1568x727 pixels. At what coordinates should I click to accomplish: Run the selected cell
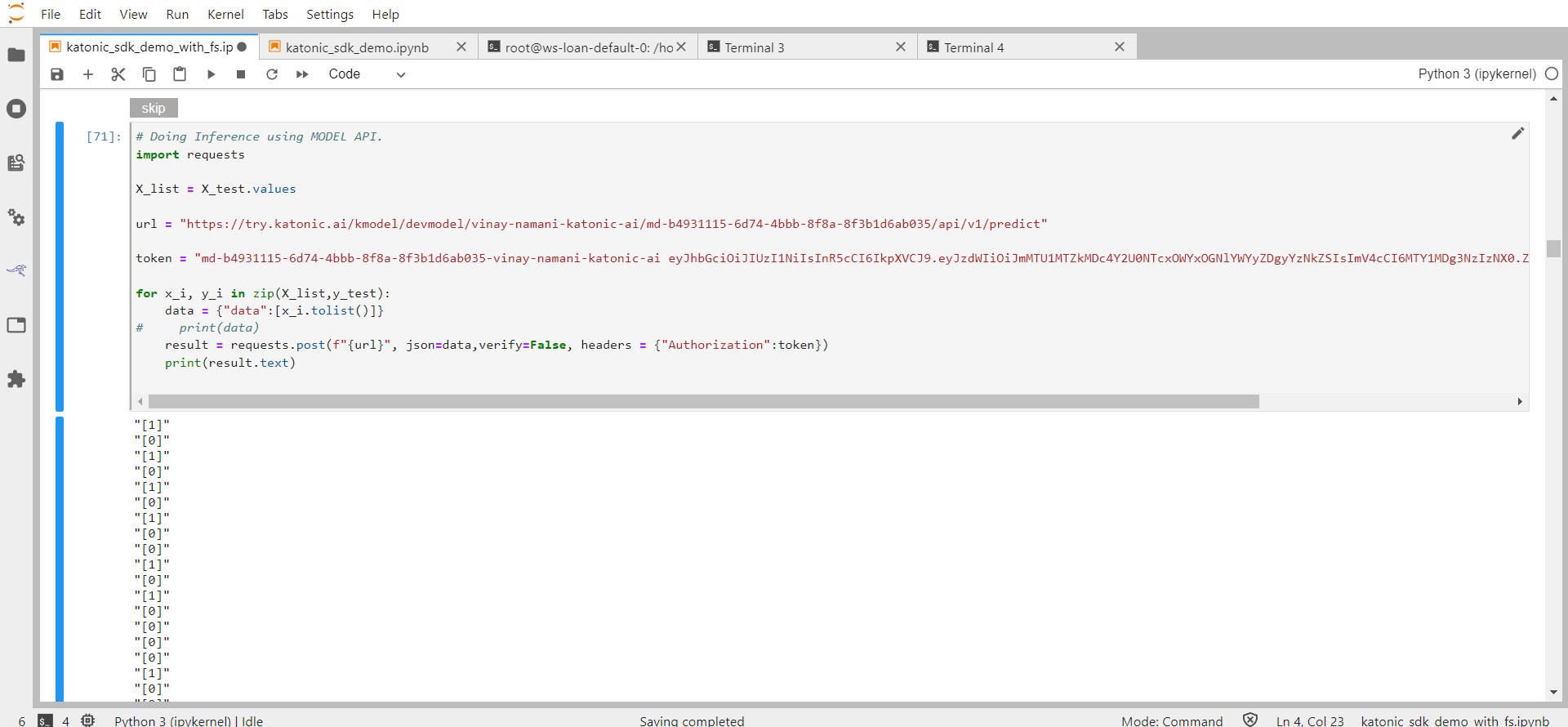[211, 74]
